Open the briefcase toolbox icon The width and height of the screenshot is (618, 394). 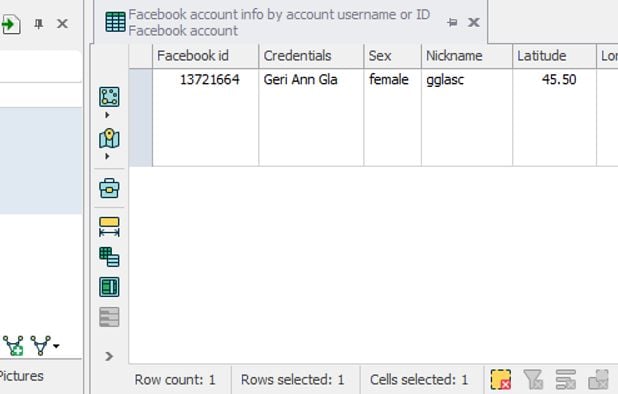109,188
